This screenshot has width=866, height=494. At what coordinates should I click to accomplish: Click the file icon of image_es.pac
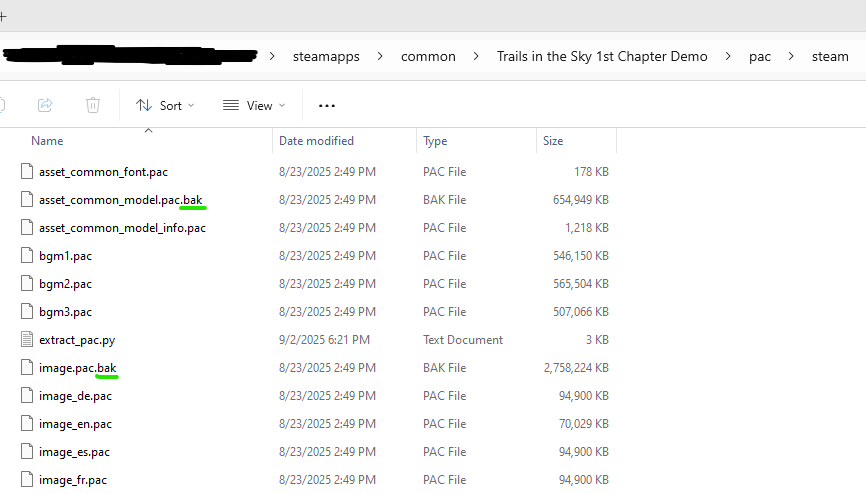27,451
